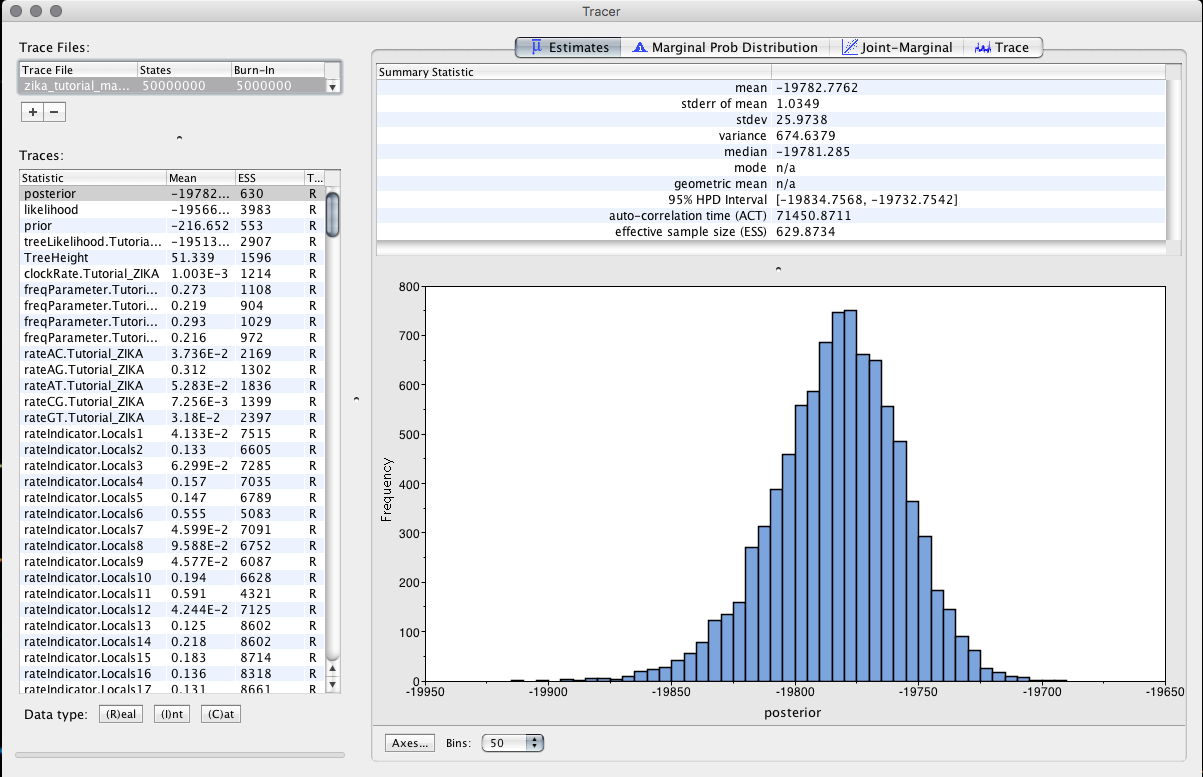Image resolution: width=1203 pixels, height=777 pixels.
Task: Select the zika_tutorial_ma... trace file row
Action: point(174,86)
